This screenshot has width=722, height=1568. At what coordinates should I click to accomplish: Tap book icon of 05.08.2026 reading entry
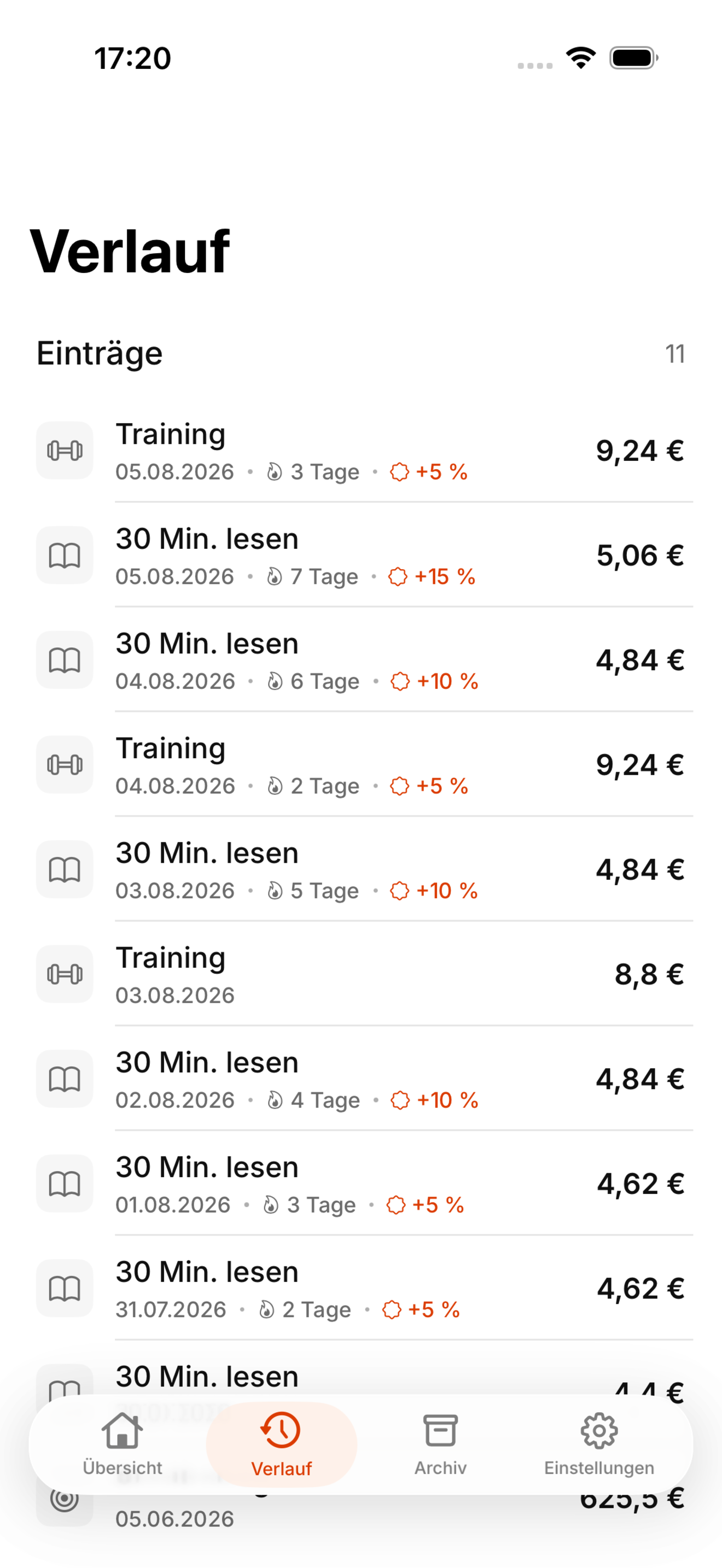tap(65, 555)
